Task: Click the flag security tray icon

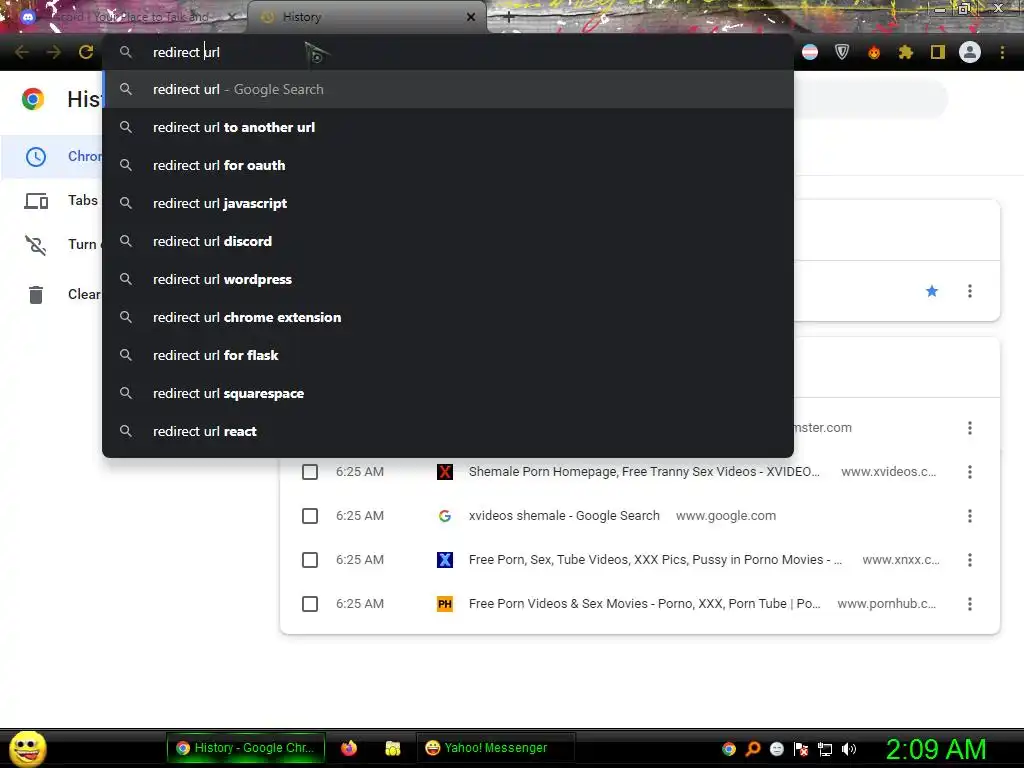Action: click(x=801, y=749)
